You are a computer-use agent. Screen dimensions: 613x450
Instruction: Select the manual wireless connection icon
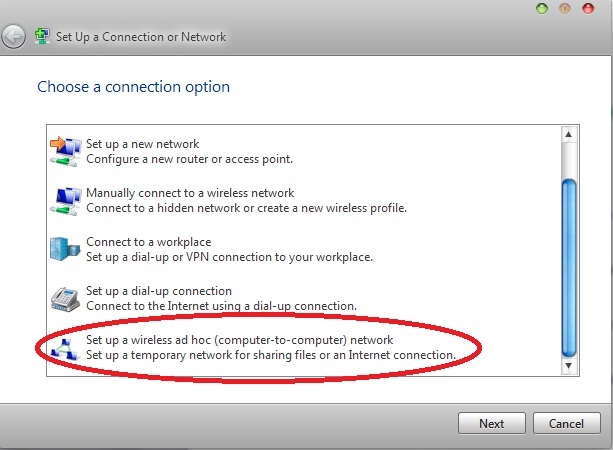pyautogui.click(x=66, y=201)
